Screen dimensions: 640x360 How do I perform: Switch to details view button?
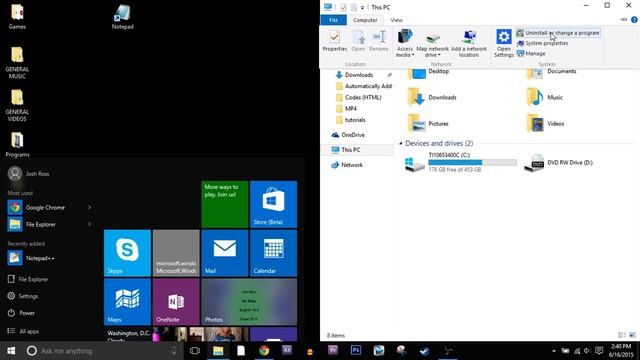[x=622, y=335]
